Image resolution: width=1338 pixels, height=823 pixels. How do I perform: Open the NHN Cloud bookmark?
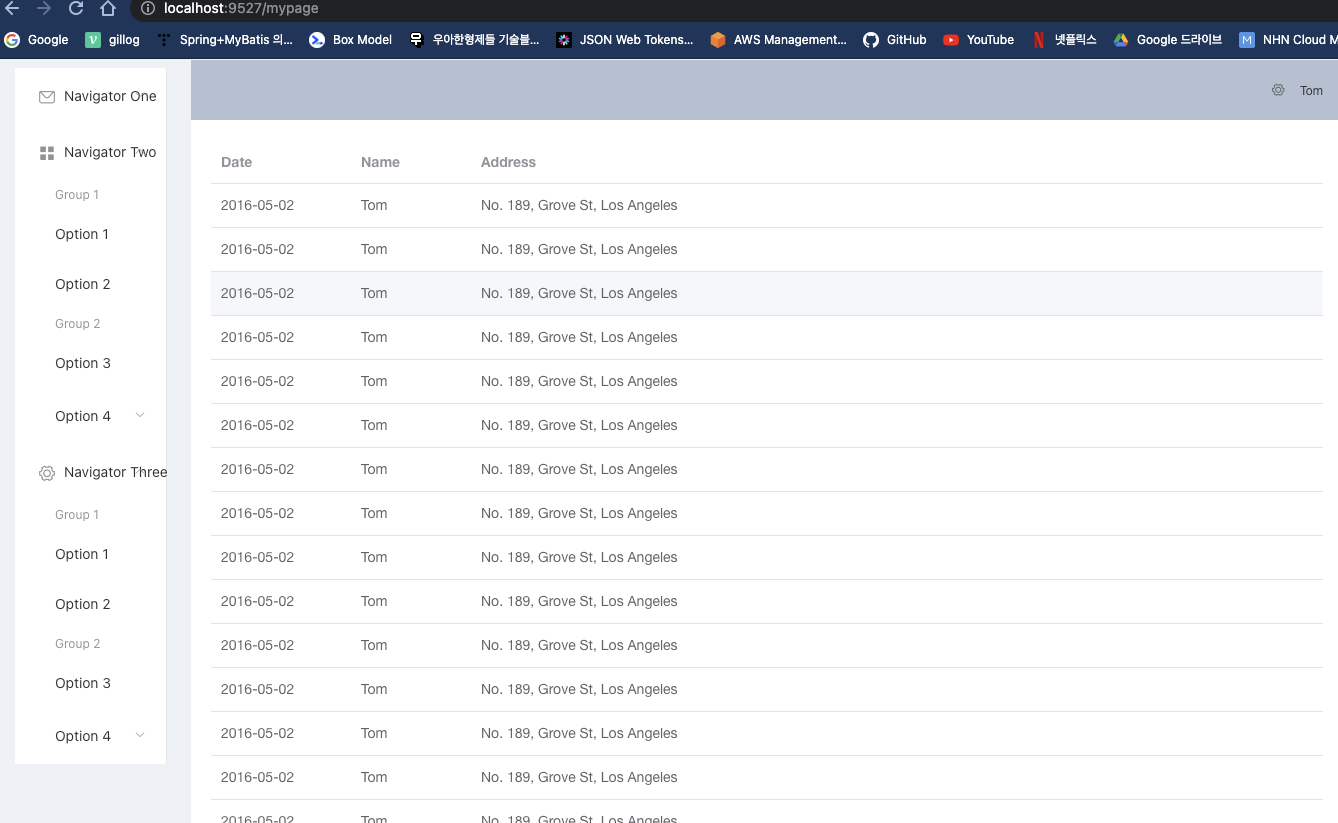[1288, 40]
